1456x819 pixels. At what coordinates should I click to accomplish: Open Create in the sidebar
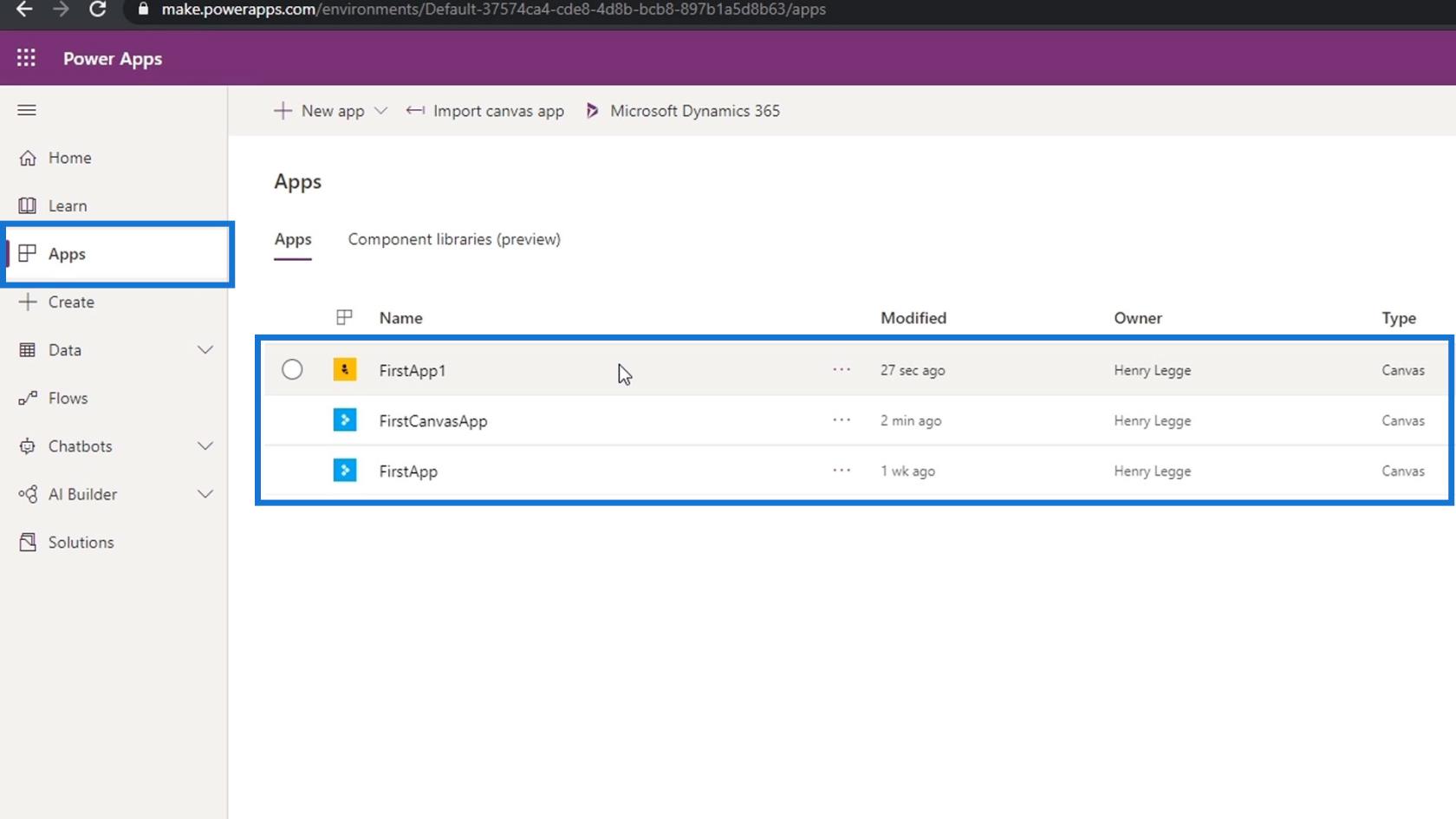click(x=71, y=302)
